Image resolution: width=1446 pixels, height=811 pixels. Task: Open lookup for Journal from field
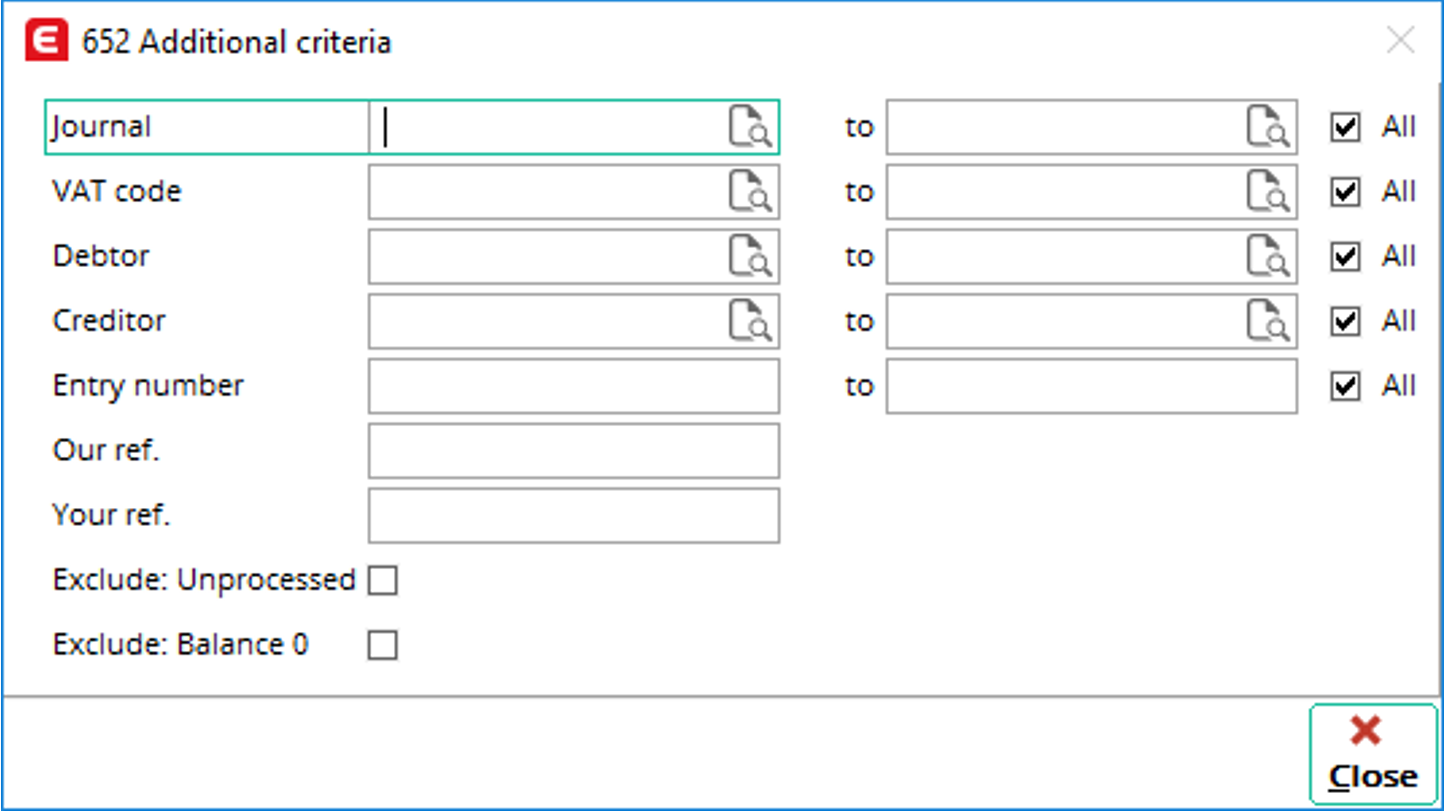point(750,127)
